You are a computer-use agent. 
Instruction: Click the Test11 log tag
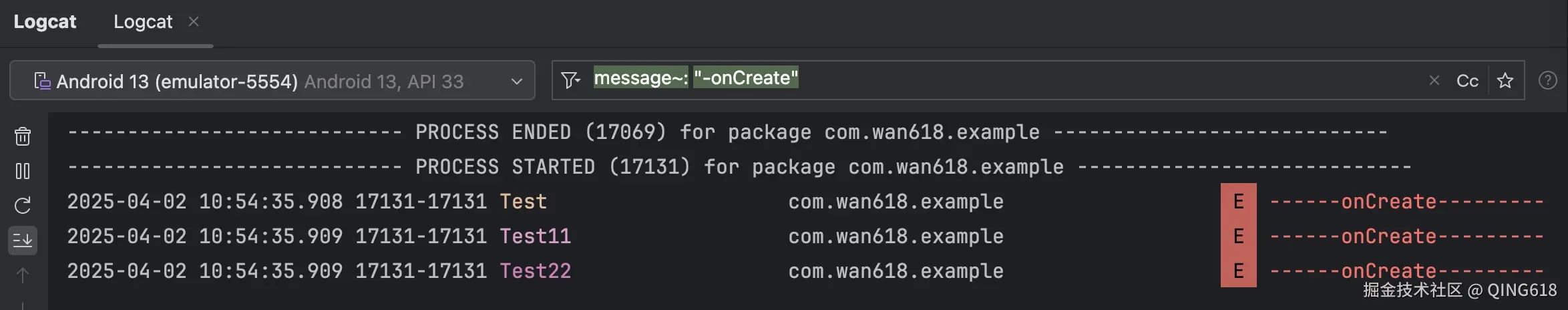pyautogui.click(x=536, y=236)
